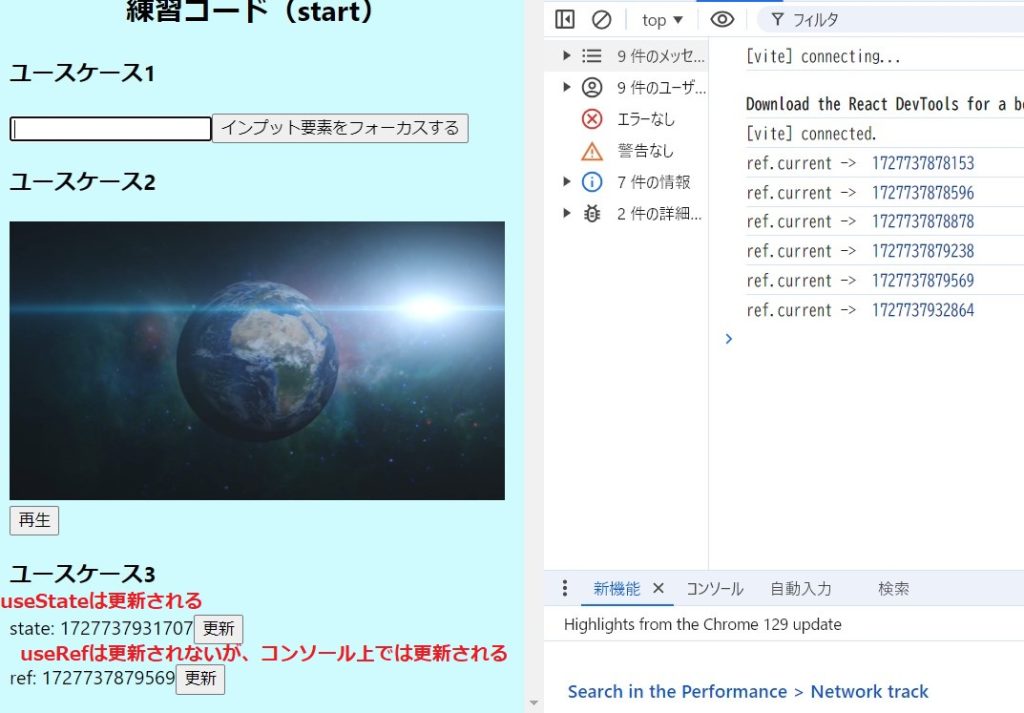Select the no warnings triangle icon
Viewport: 1024px width, 713px height.
click(x=592, y=151)
